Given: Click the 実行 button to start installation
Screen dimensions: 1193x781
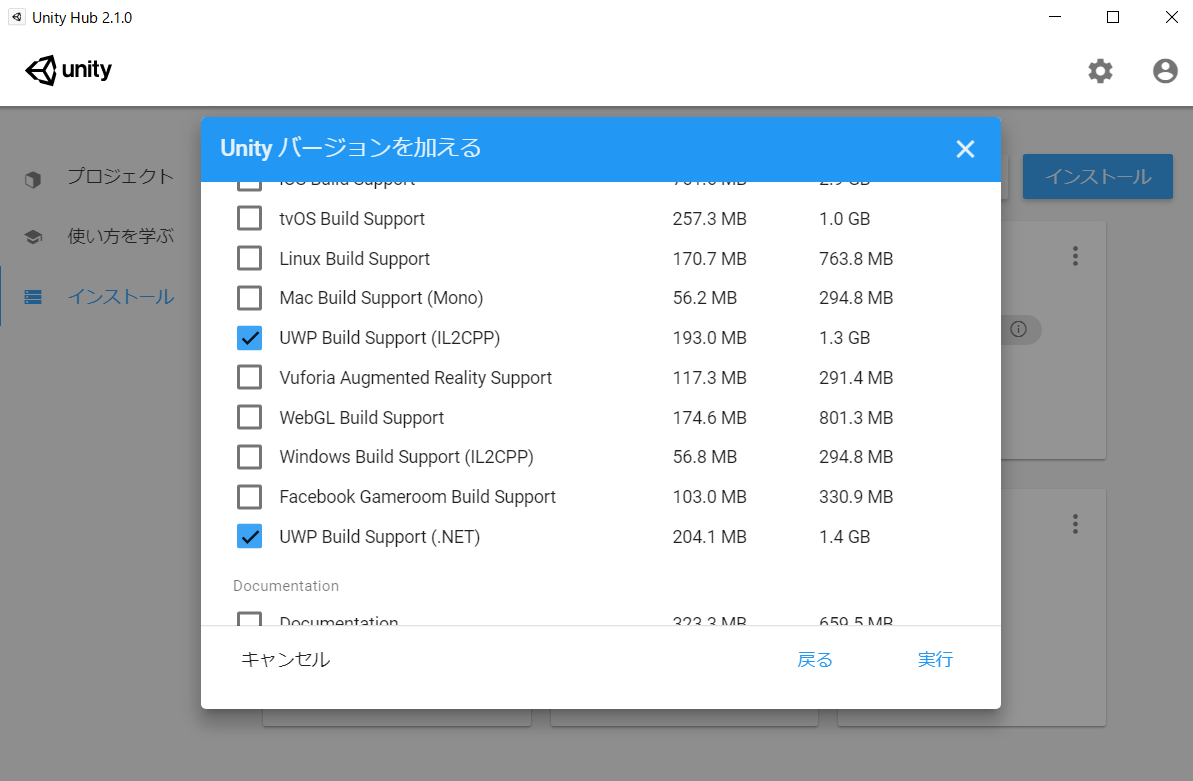Looking at the screenshot, I should click(x=935, y=660).
